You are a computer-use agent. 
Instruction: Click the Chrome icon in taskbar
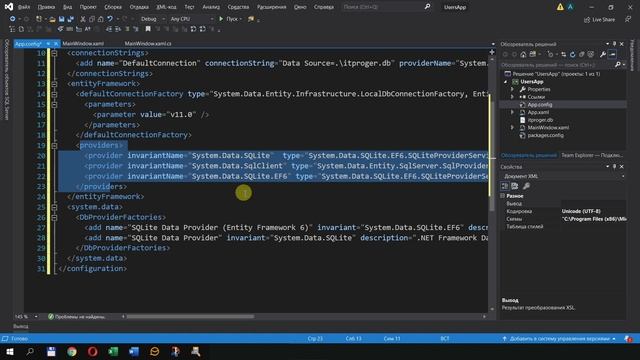pyautogui.click(x=72, y=351)
